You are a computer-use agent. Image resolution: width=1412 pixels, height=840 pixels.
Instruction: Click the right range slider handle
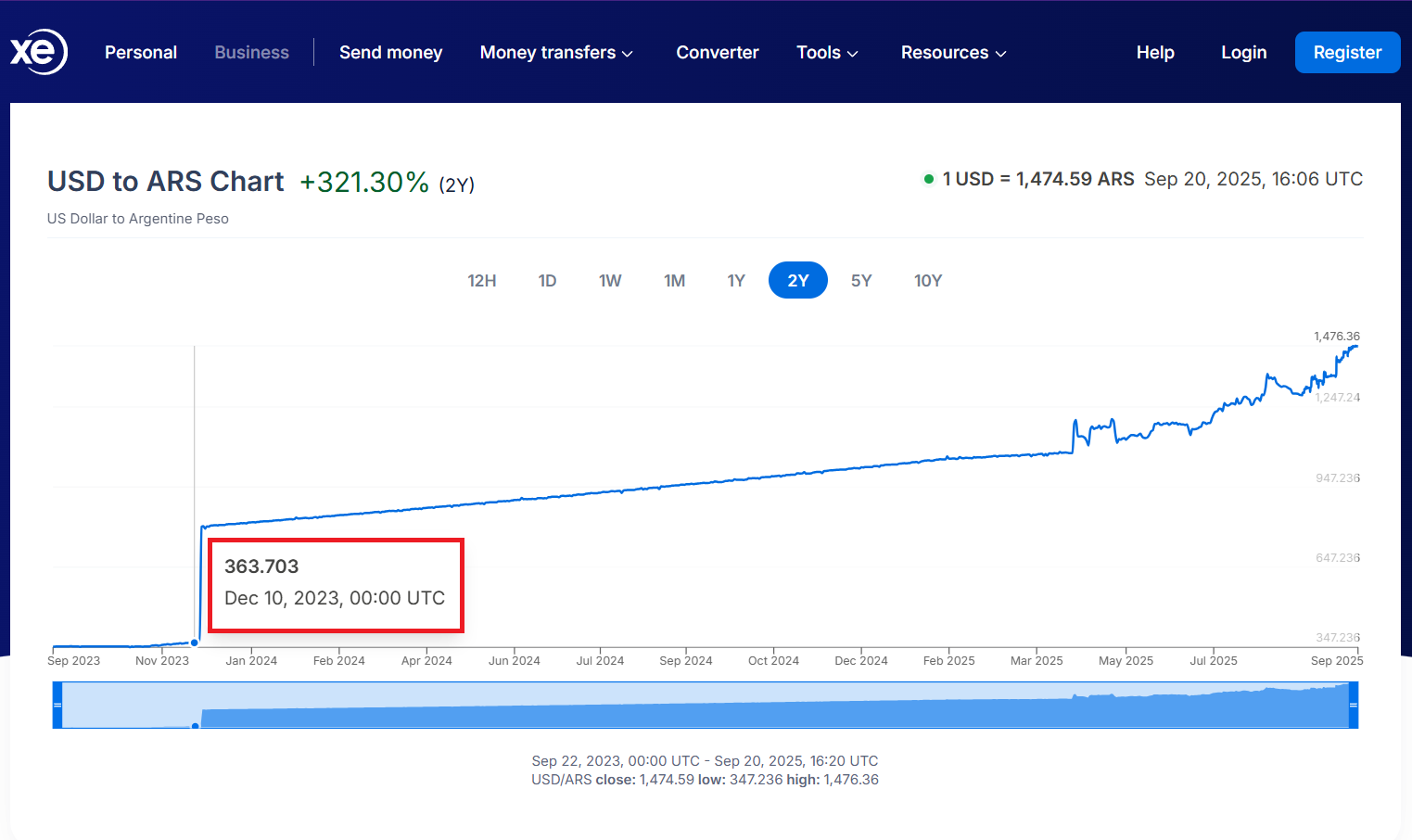point(1353,706)
